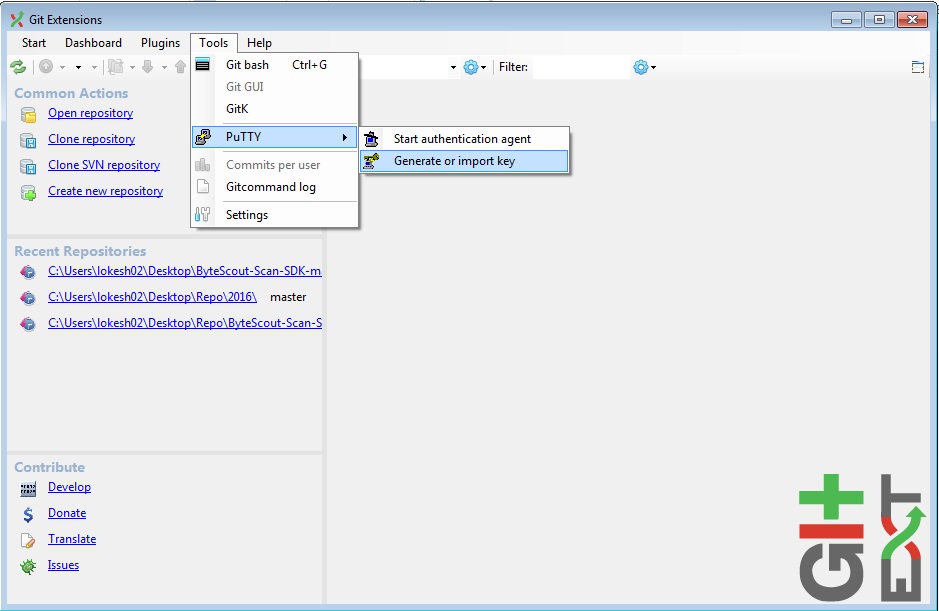
Task: Click the Clone SVN repository icon
Action: 28,166
